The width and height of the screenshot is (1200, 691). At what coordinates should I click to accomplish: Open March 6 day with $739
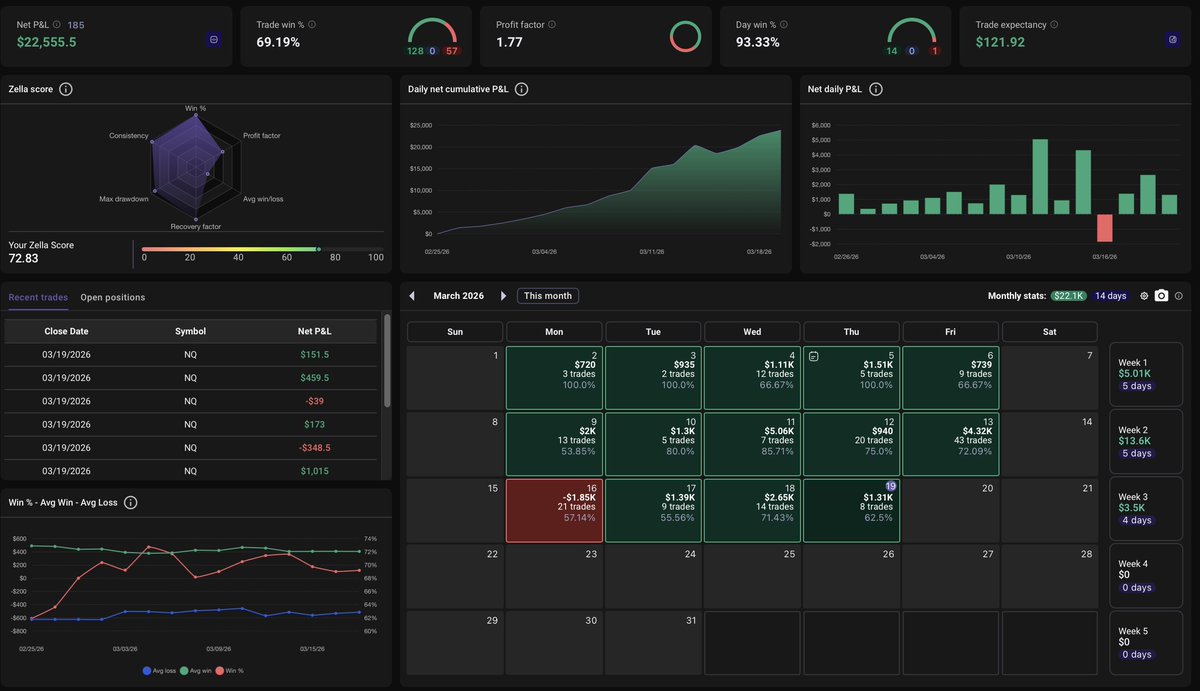950,378
